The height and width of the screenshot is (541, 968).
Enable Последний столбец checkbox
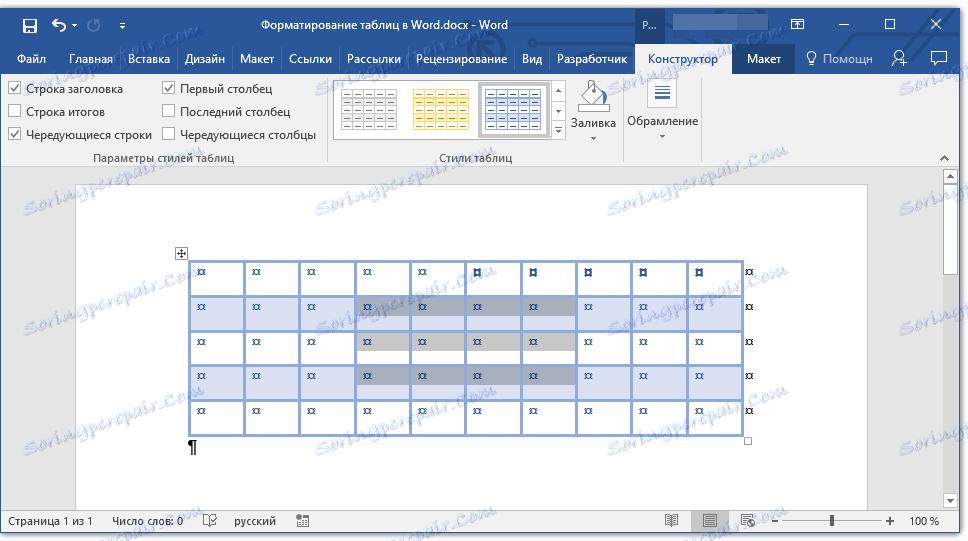point(169,111)
